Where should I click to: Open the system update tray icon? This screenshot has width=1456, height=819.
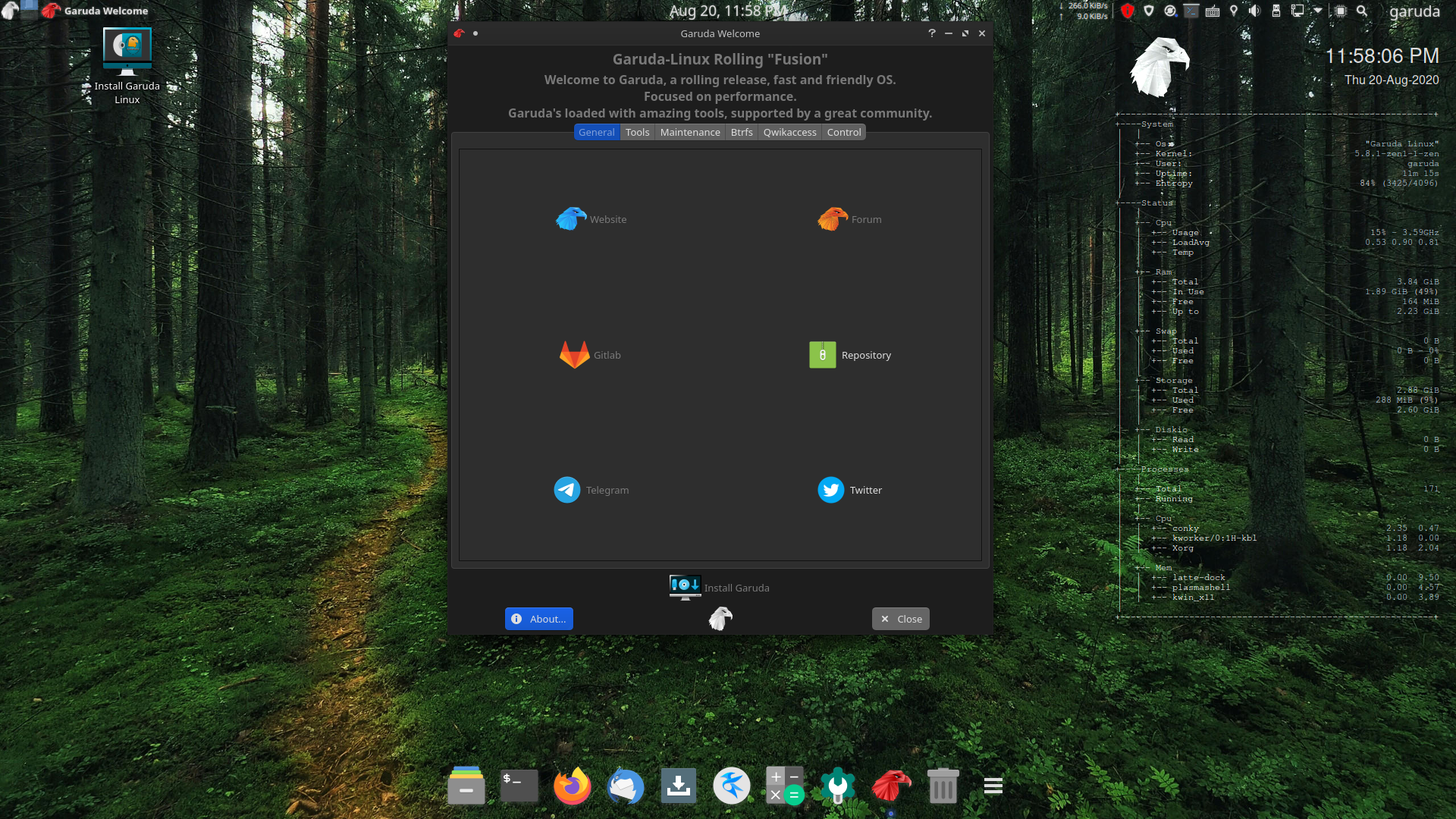point(1170,11)
